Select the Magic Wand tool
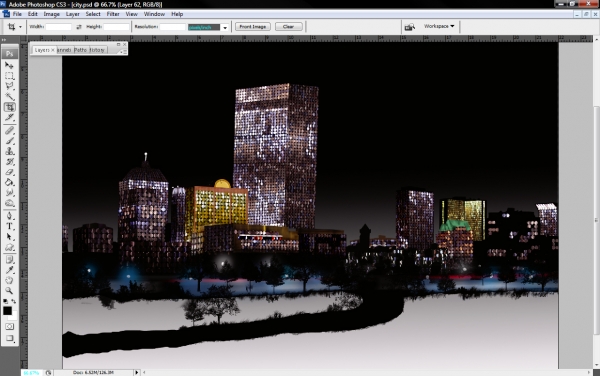Screen dimensions: 600x376 (x=9, y=96)
